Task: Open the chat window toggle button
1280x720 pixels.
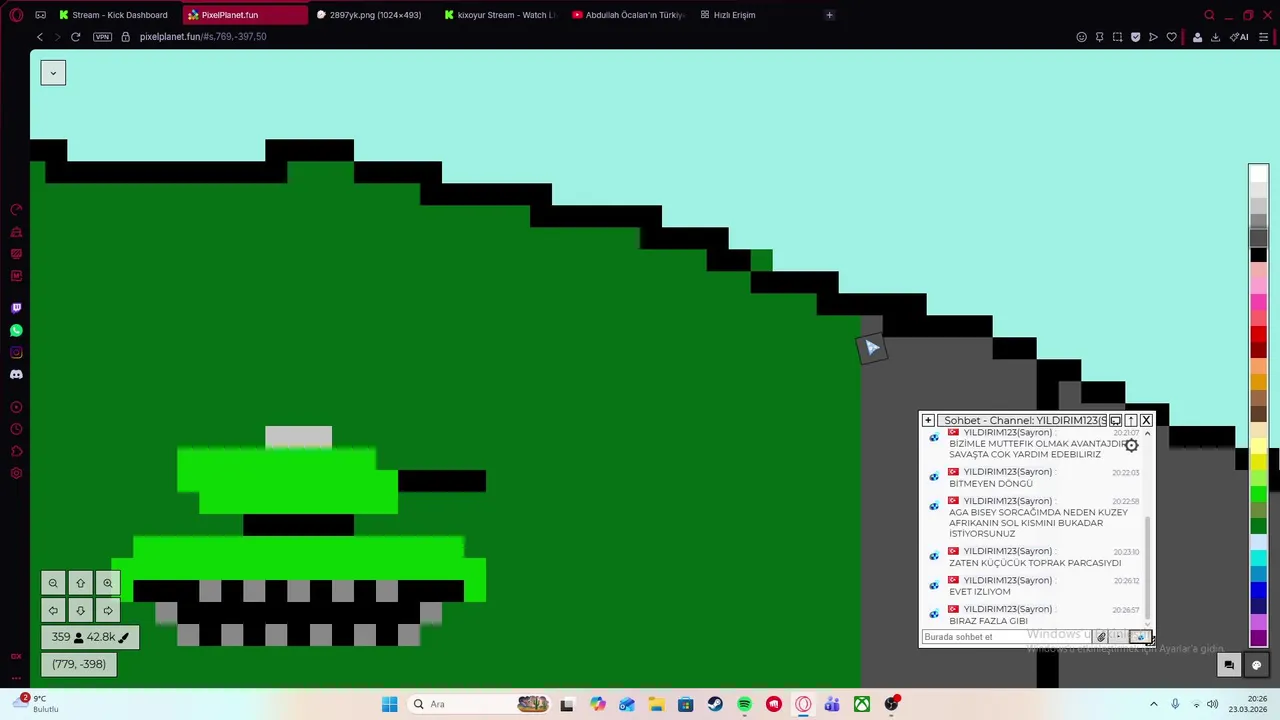Action: coord(1229,665)
